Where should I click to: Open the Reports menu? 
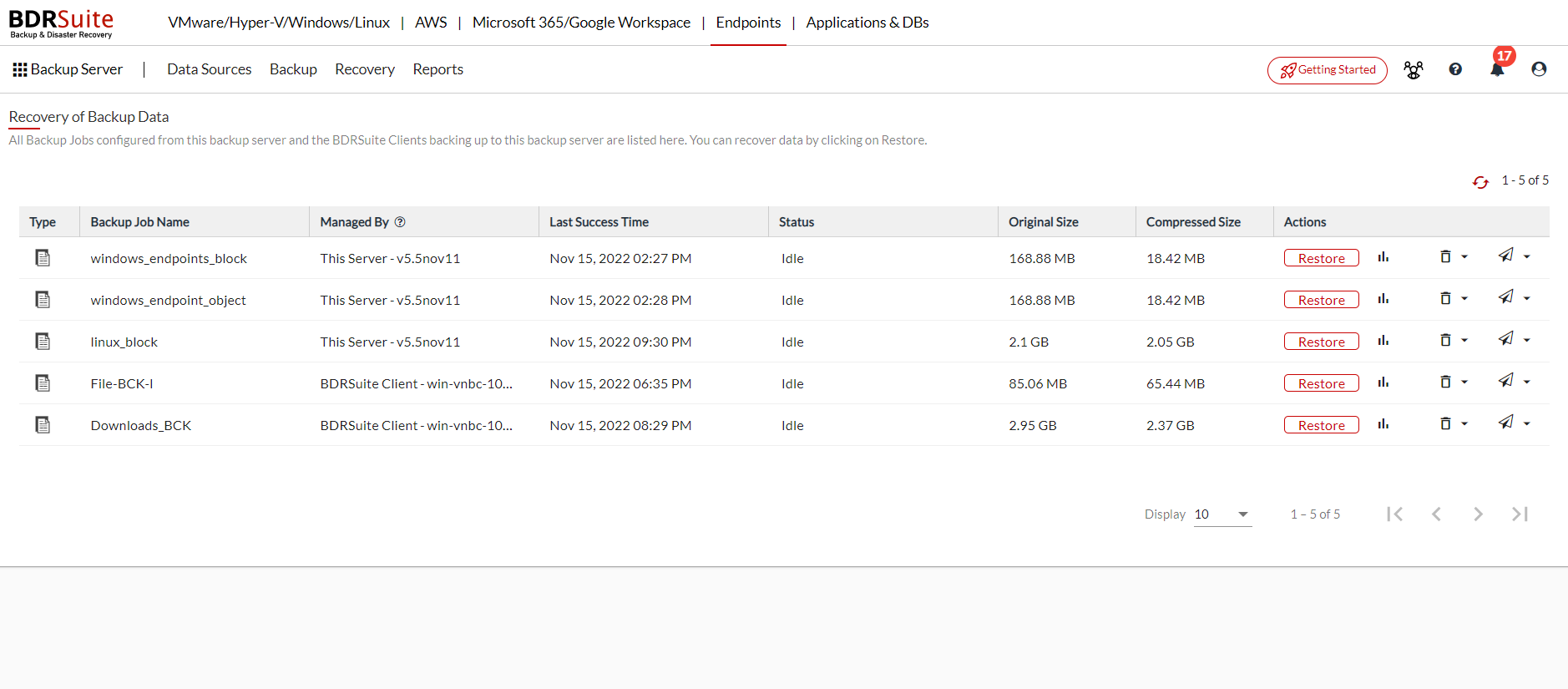(x=438, y=69)
